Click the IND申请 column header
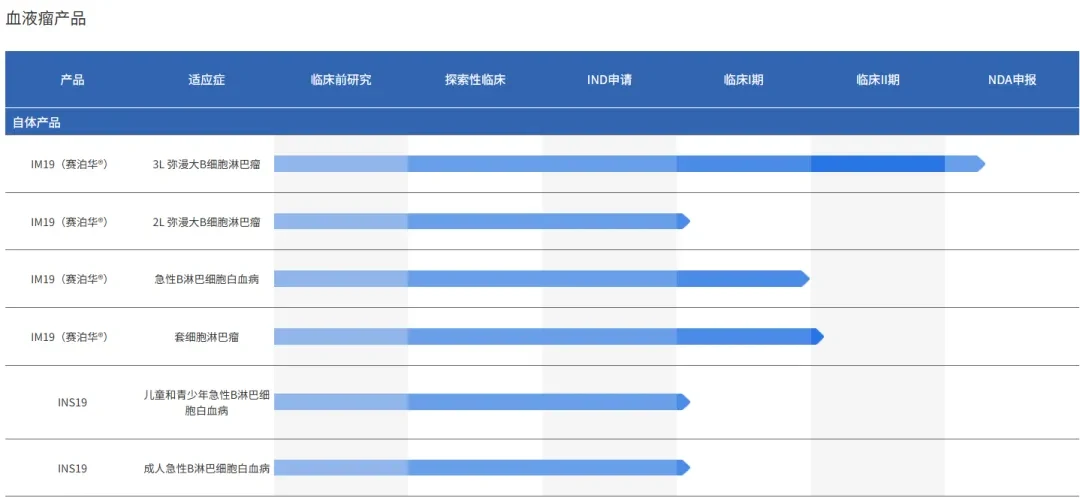The image size is (1080, 498). tap(610, 80)
